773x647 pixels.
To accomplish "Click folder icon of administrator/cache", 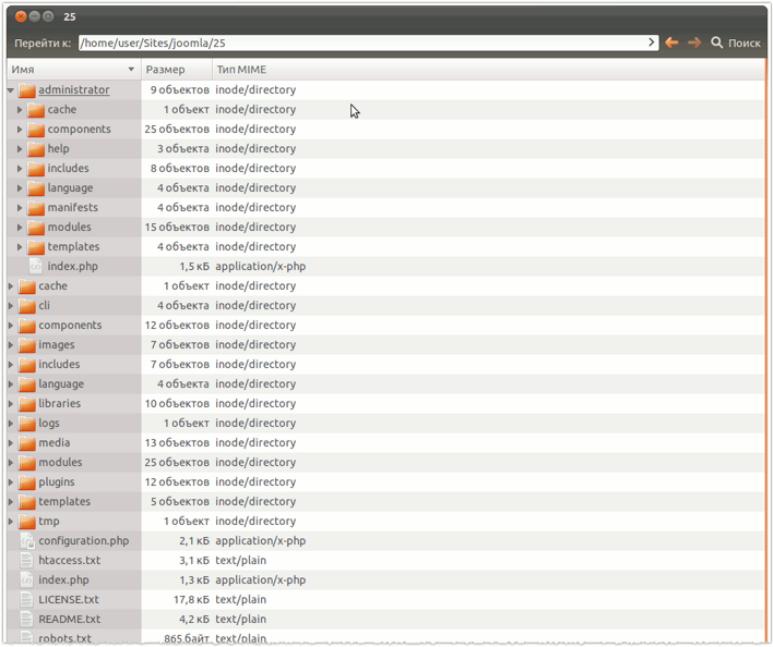I will [x=36, y=110].
